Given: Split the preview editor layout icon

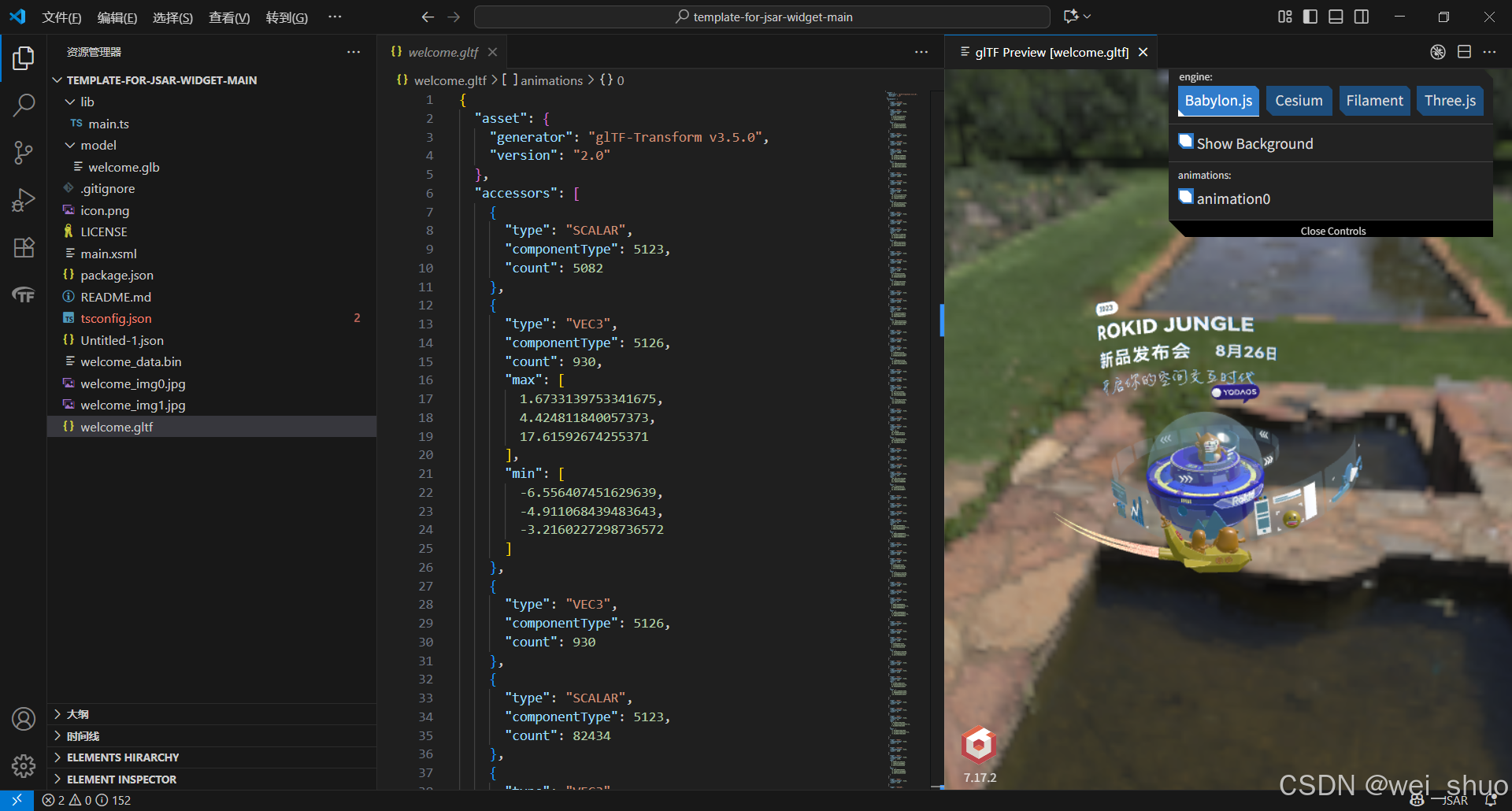Looking at the screenshot, I should pos(1464,52).
